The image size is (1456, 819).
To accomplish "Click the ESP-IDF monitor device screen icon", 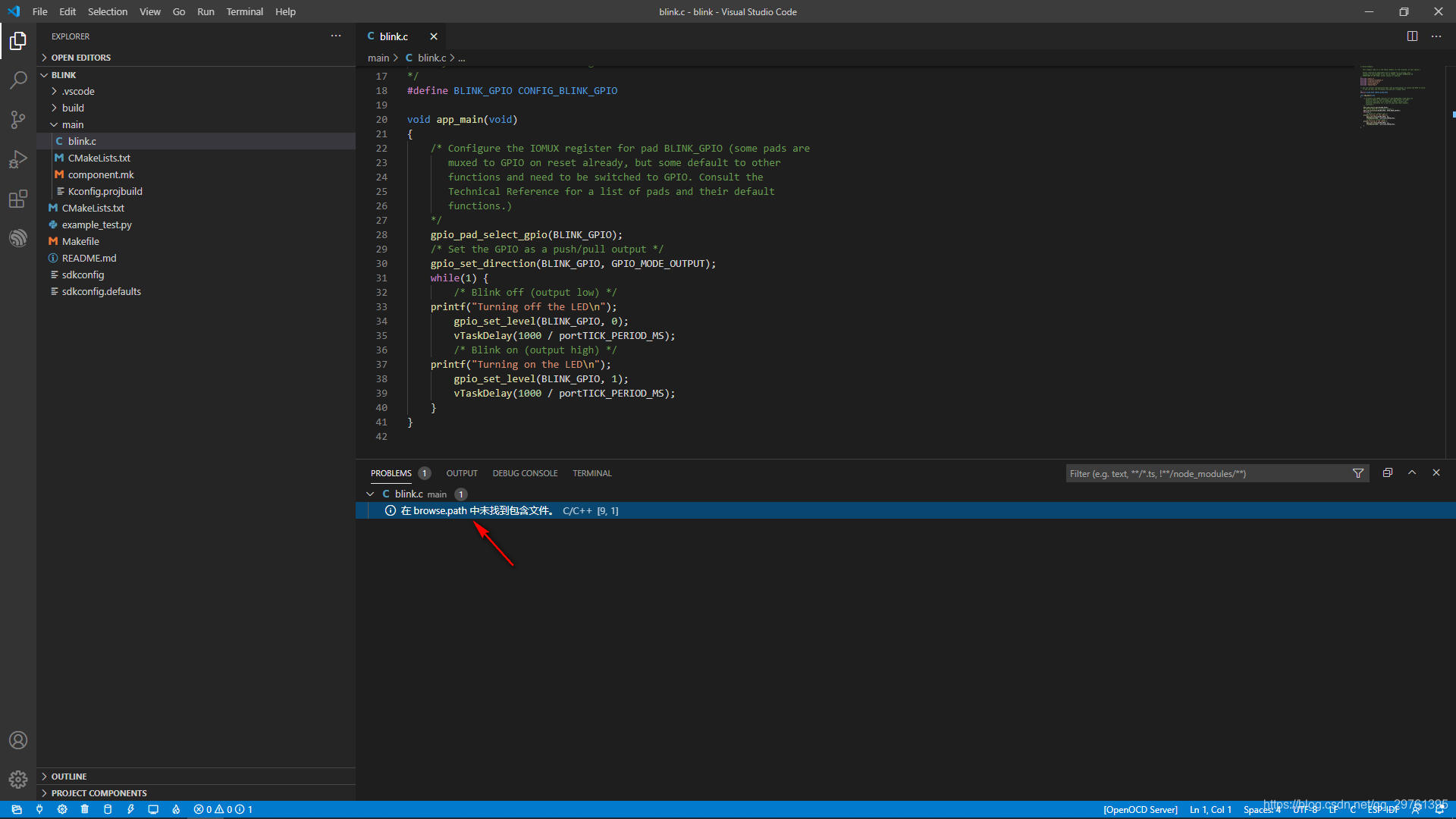I will click(x=153, y=809).
